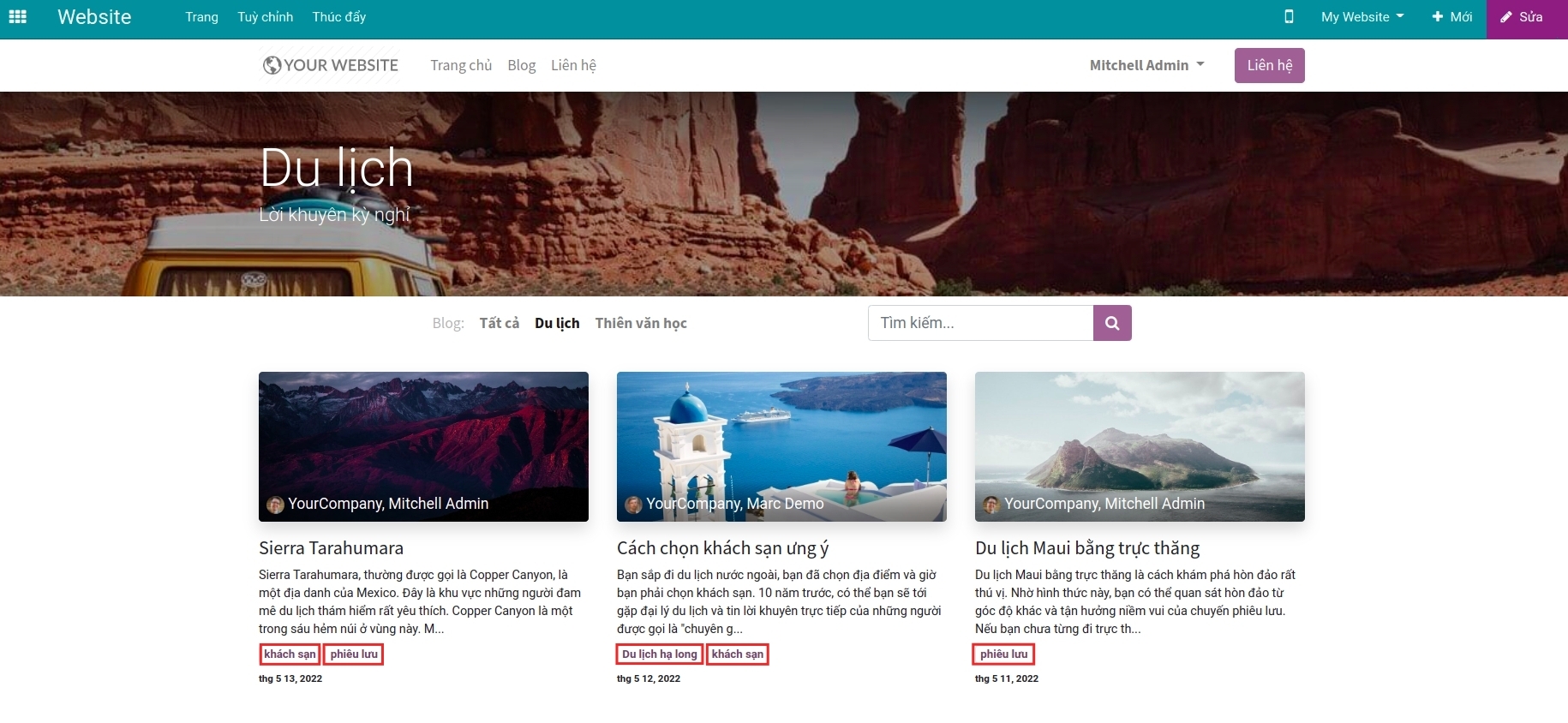
Task: Open the Tuỳ chỉnh menu
Action: [265, 17]
